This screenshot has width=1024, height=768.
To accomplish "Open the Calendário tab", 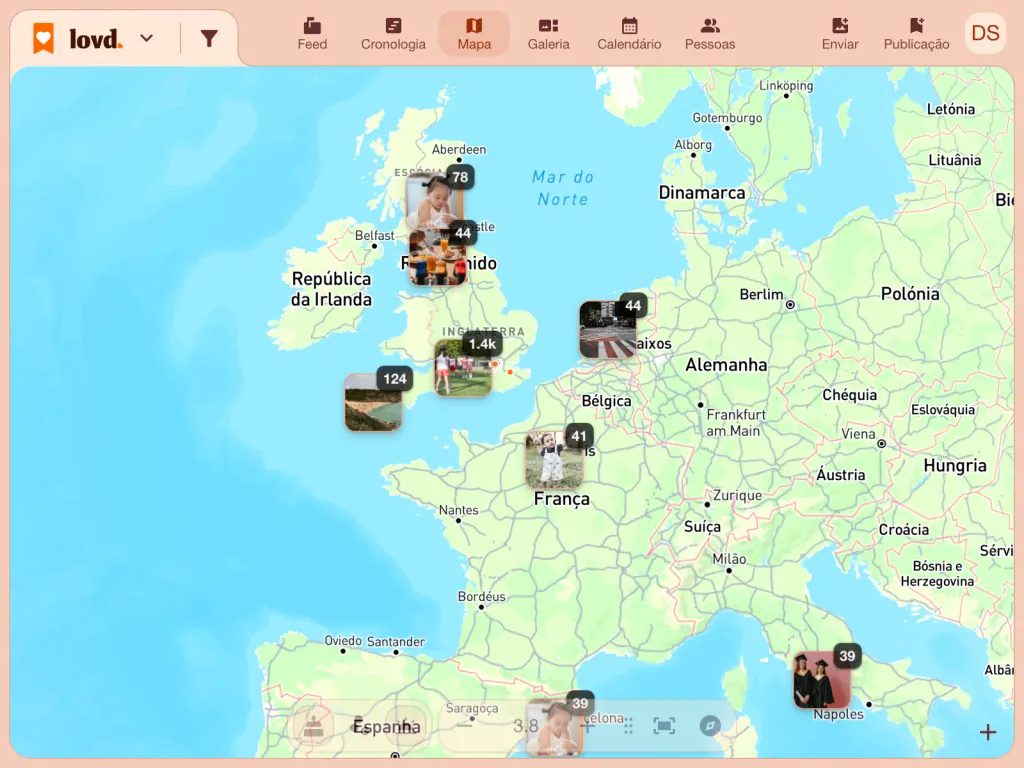I will point(629,34).
